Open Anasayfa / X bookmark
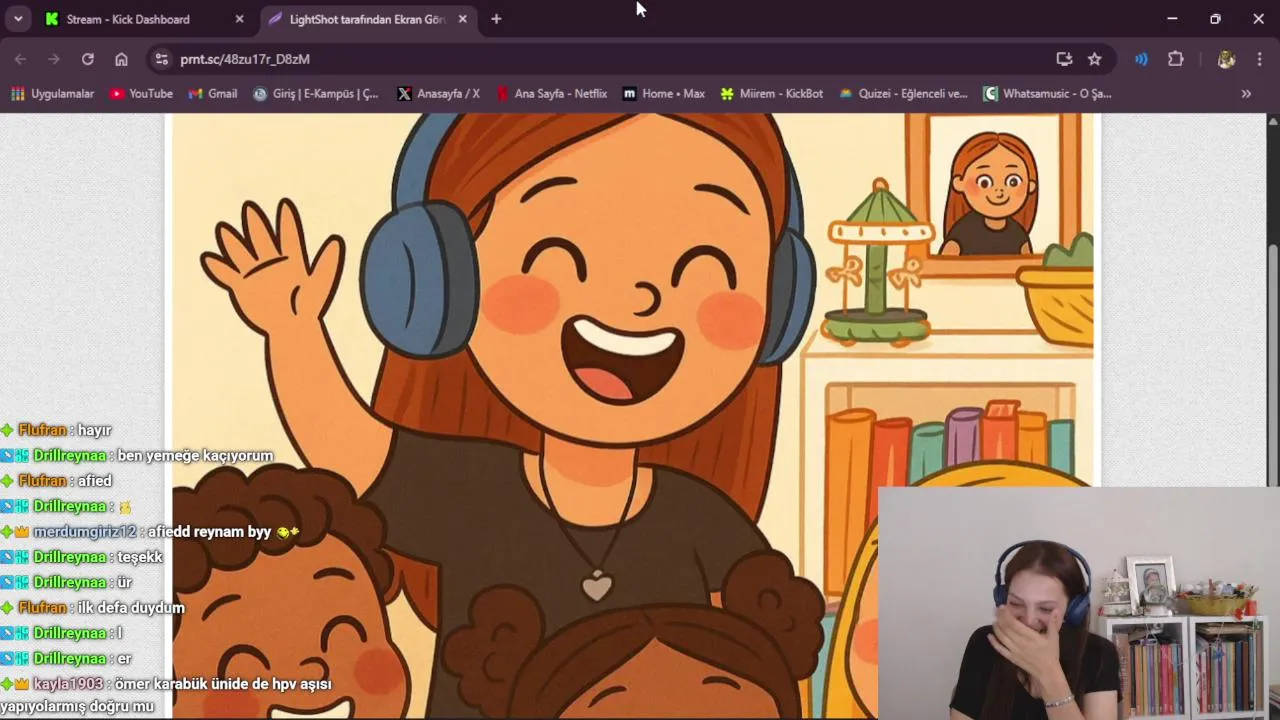1280x720 pixels. (x=438, y=93)
